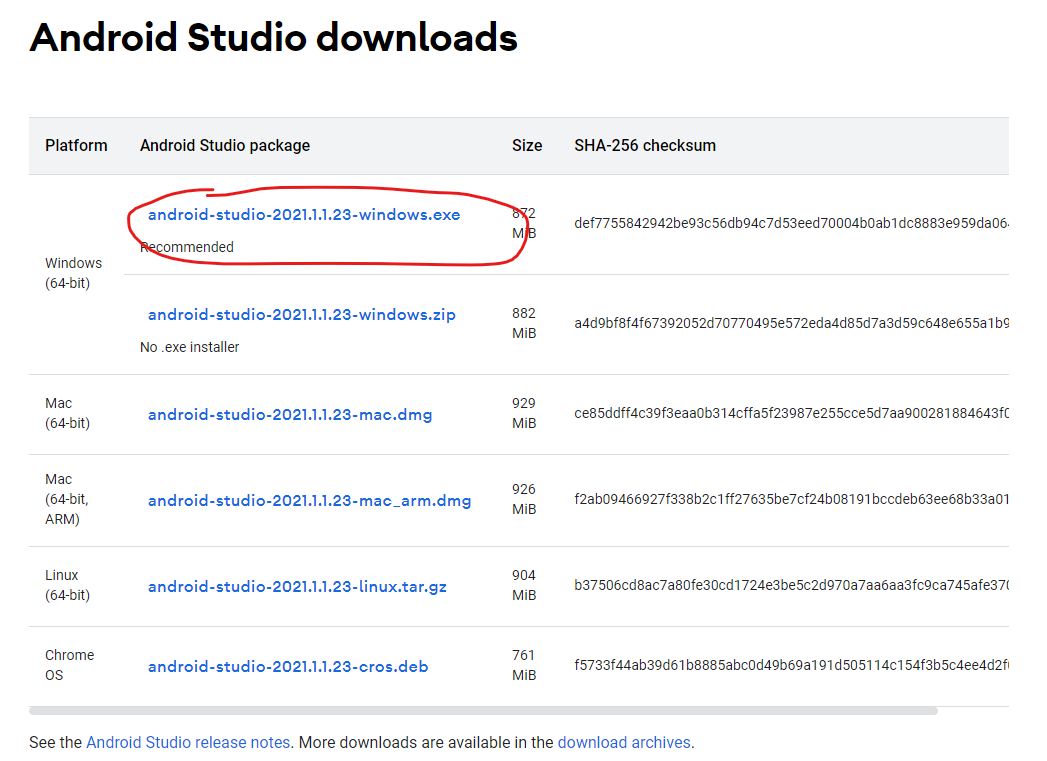Download android-studio-2021.1.1.23-mac_arm.dmg package

pos(309,501)
